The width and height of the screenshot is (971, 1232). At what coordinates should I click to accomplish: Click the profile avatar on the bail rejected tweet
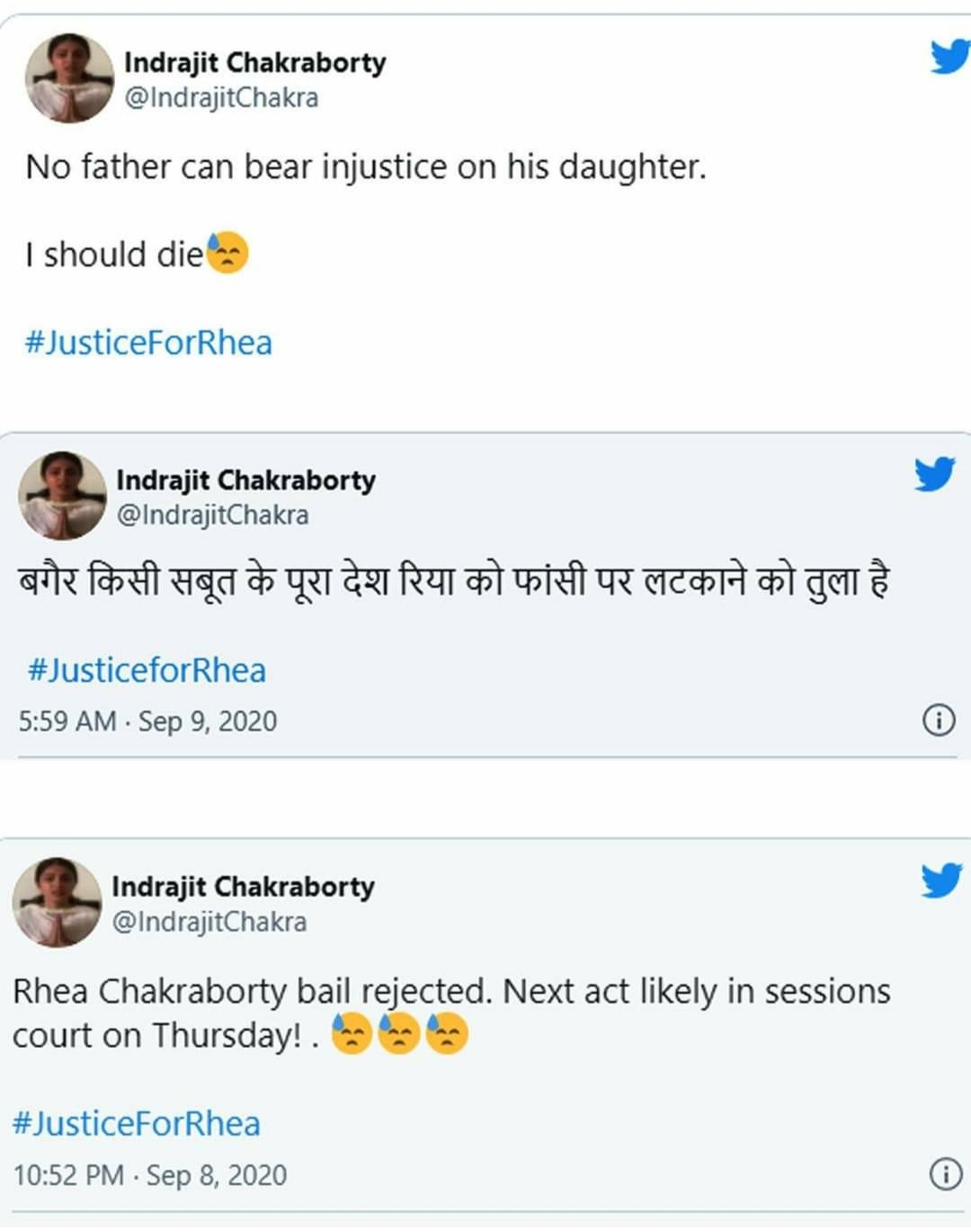[x=57, y=902]
